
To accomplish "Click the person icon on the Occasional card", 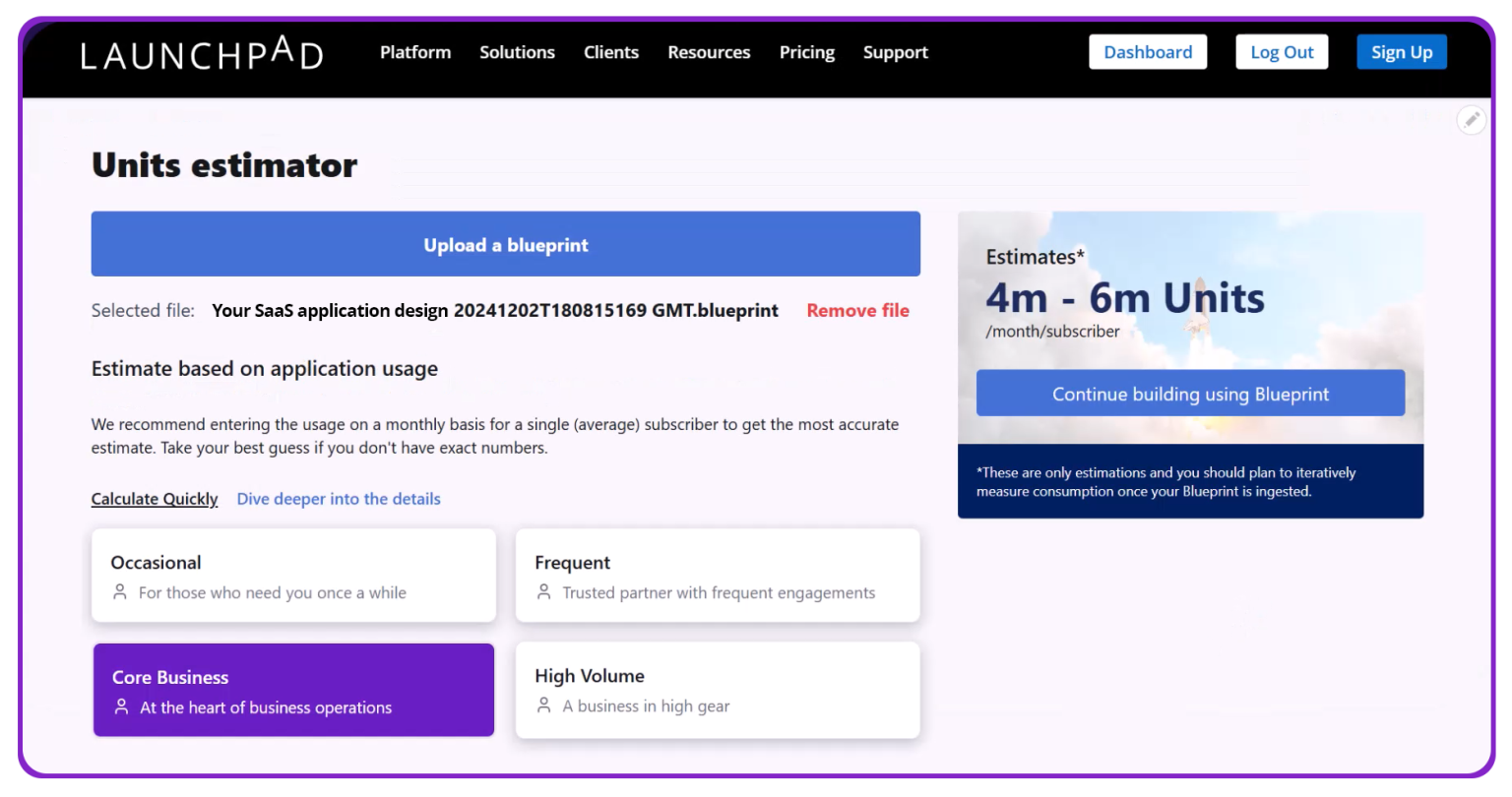I will click(x=120, y=592).
